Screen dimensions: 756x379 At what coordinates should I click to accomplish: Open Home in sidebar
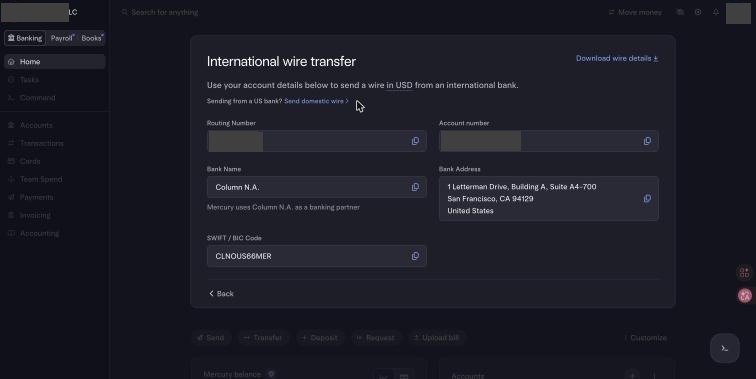[x=54, y=62]
